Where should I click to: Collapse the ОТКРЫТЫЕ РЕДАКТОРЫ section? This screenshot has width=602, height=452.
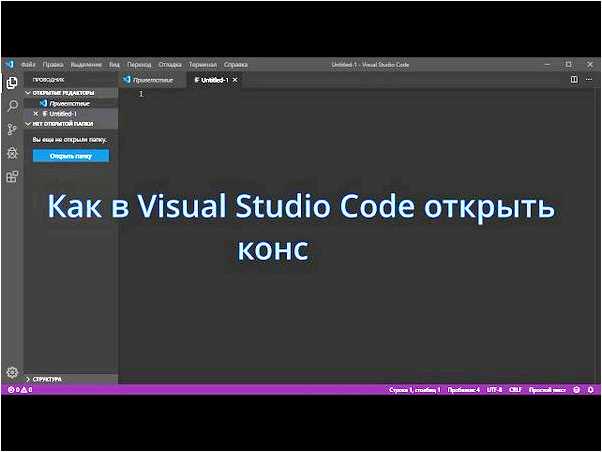[71, 93]
